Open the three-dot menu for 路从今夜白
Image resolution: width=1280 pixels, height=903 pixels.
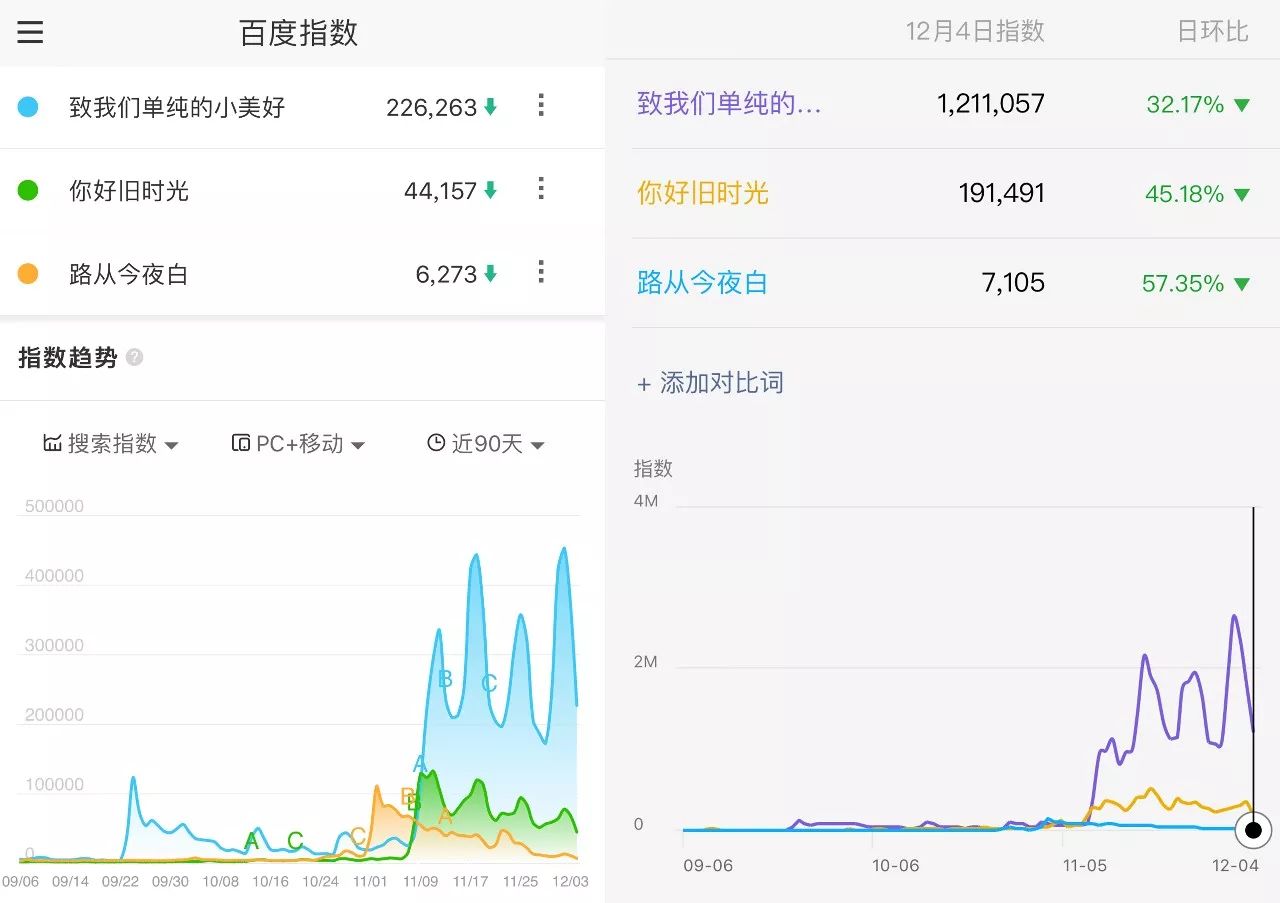tap(540, 273)
